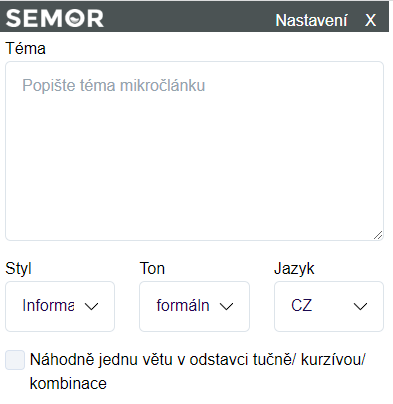Open the Ton dropdown showing formáln
Image resolution: width=393 pixels, height=404 pixels.
click(194, 306)
